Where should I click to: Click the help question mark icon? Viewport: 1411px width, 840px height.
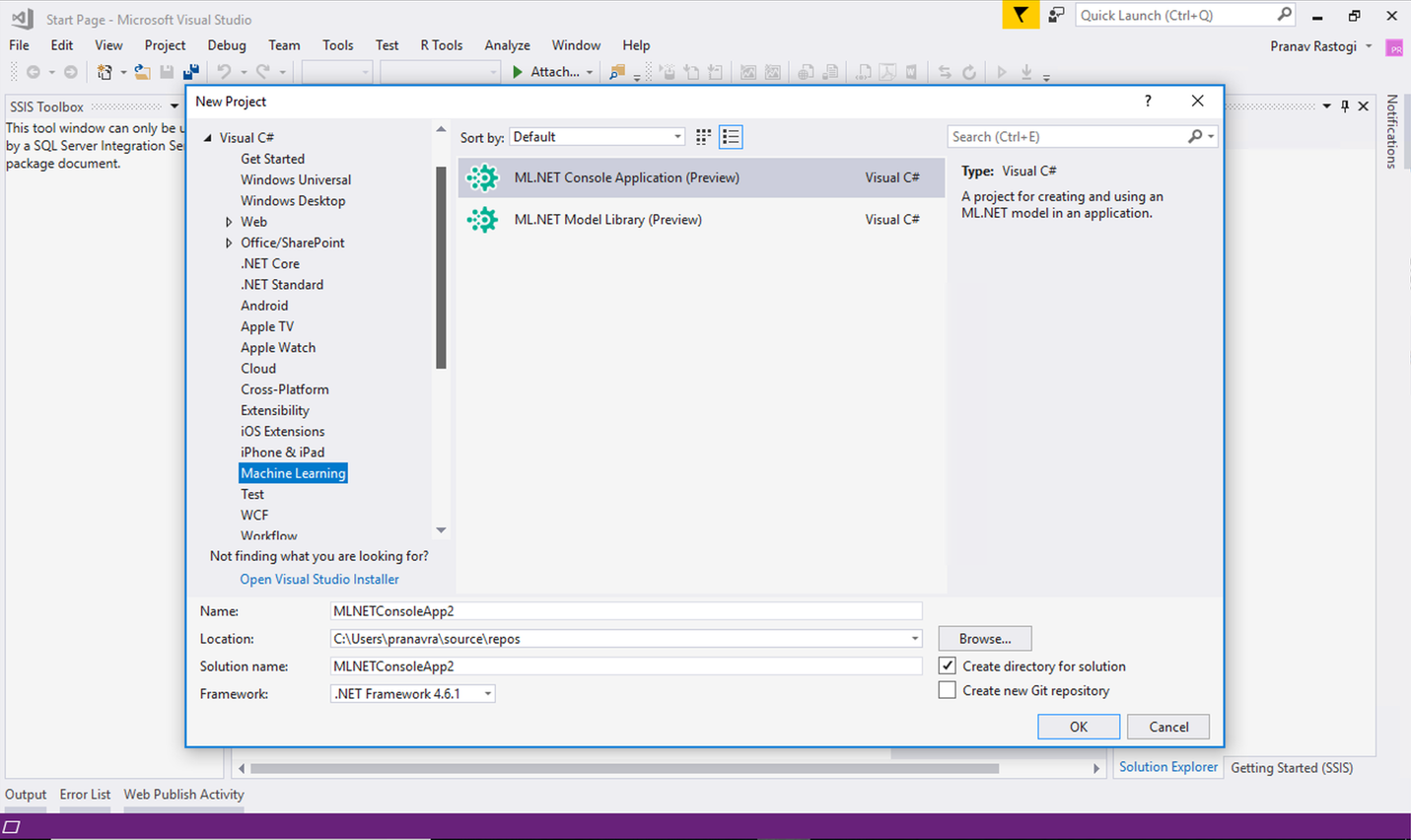1148,101
